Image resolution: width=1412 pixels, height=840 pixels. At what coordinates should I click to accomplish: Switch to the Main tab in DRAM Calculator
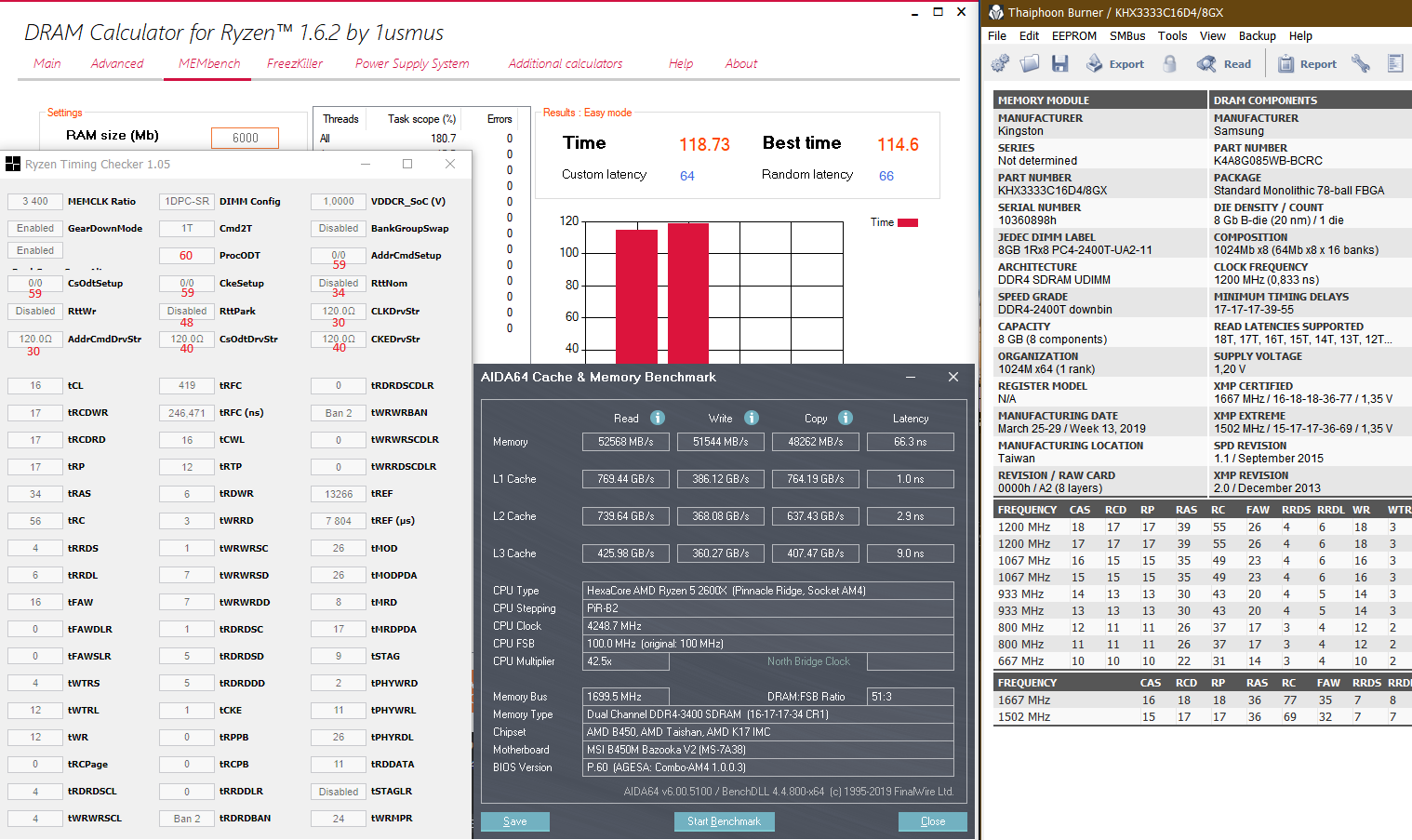pyautogui.click(x=47, y=63)
